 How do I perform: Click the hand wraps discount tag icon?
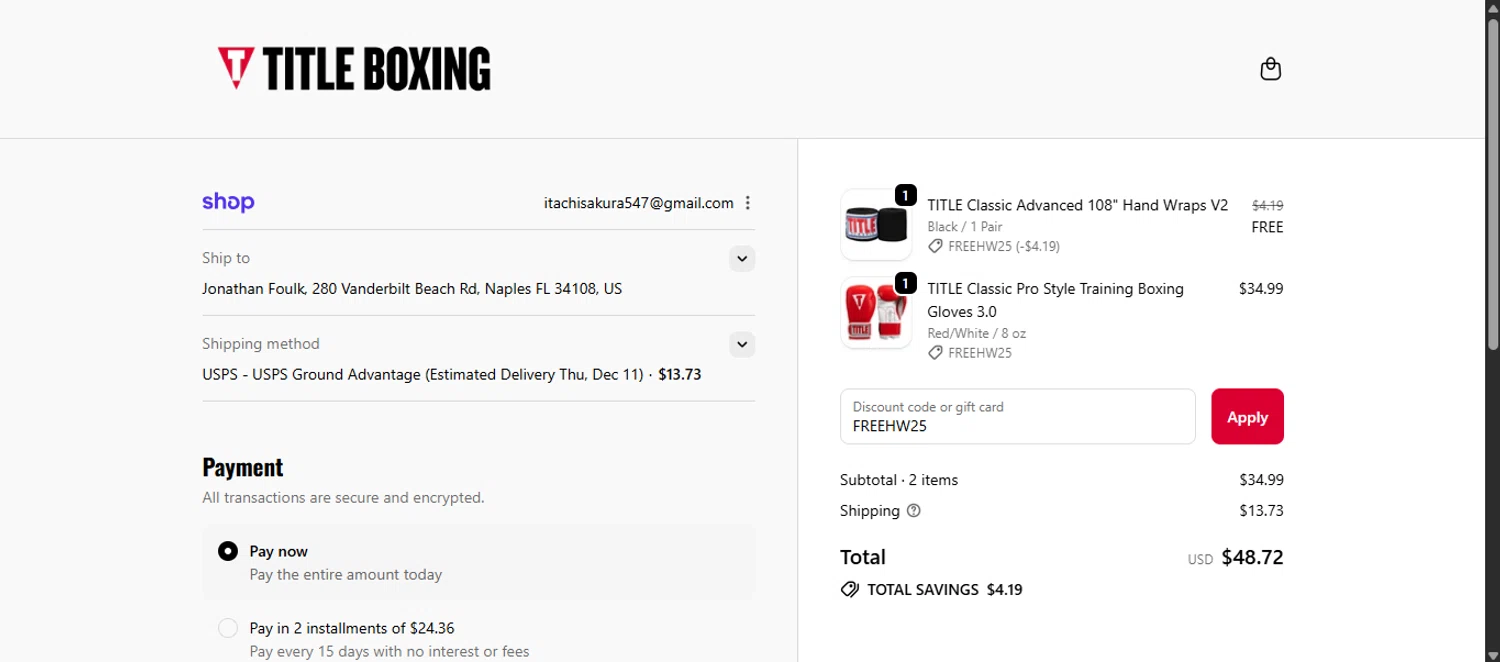(935, 246)
